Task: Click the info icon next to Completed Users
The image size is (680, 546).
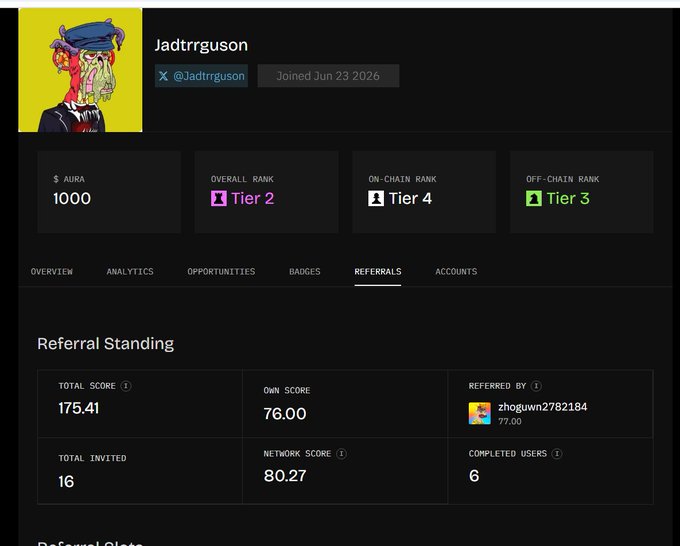Action: 557,454
